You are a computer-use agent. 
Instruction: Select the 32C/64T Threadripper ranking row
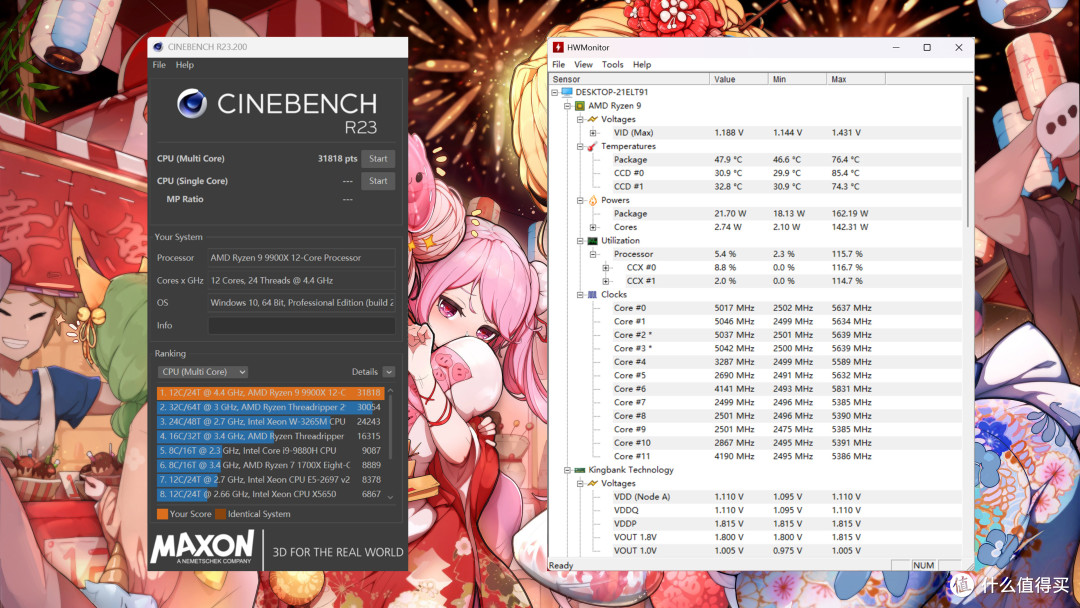(x=270, y=407)
